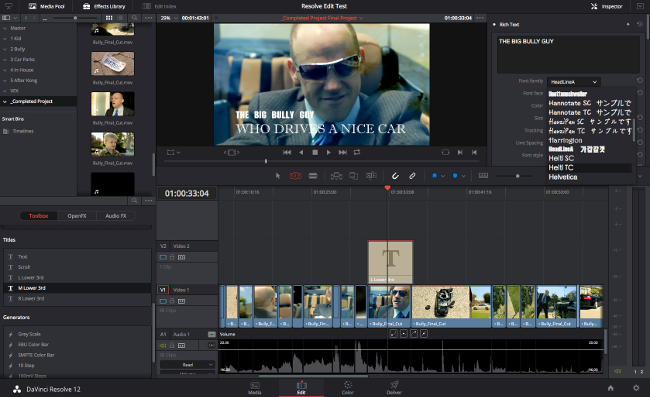Select SMPTE Color Bar generator
Screen dimensions: 650x397
(x=77, y=355)
